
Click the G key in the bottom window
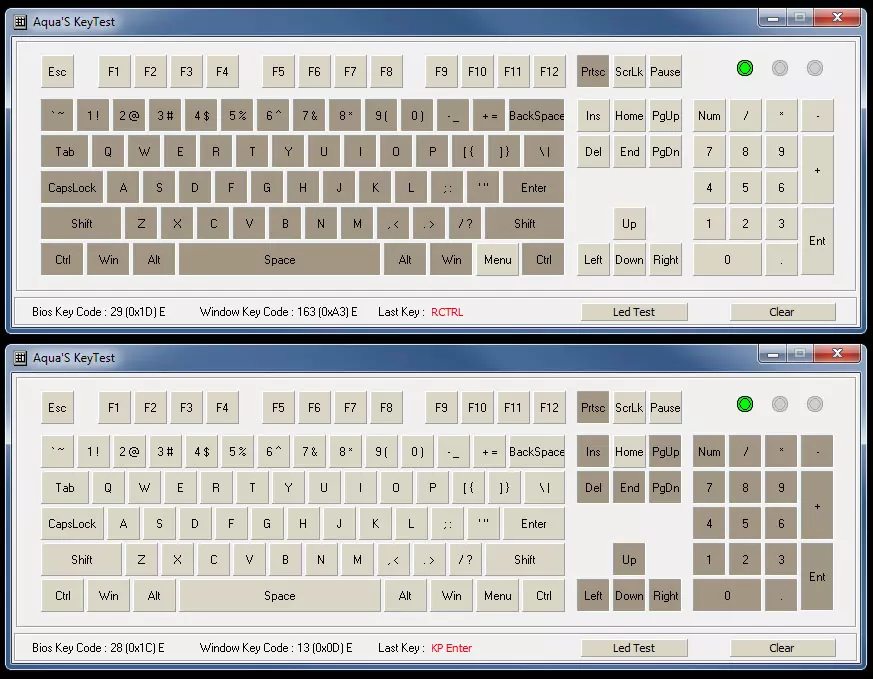(267, 524)
